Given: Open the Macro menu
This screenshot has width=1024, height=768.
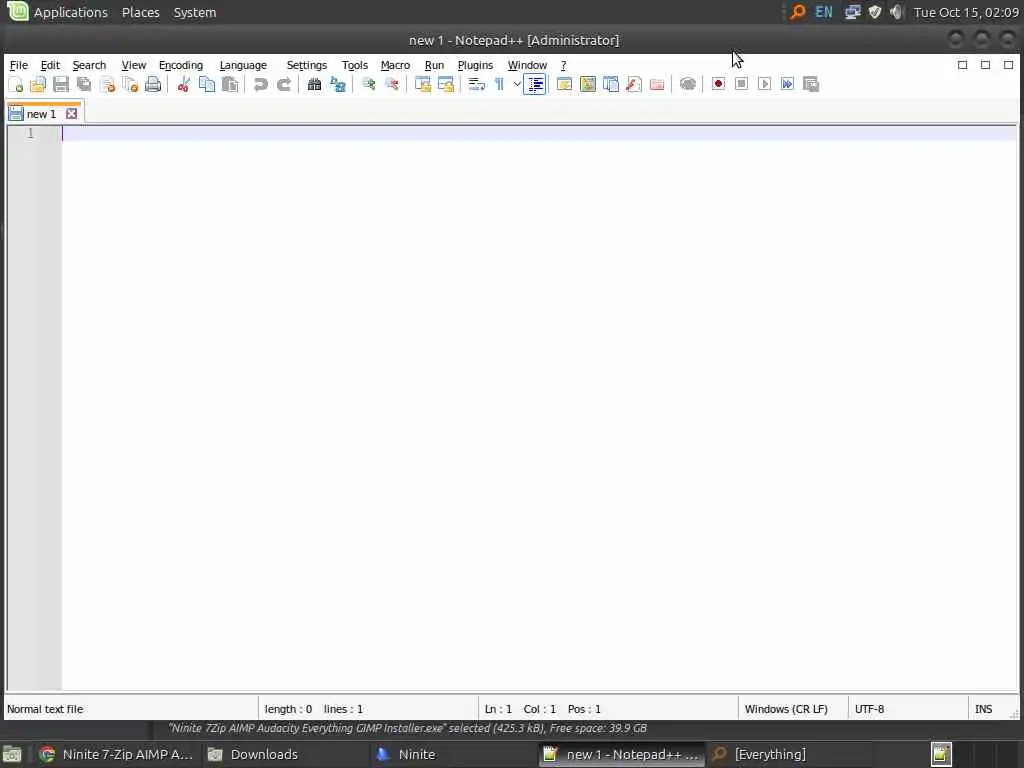Looking at the screenshot, I should coord(395,65).
